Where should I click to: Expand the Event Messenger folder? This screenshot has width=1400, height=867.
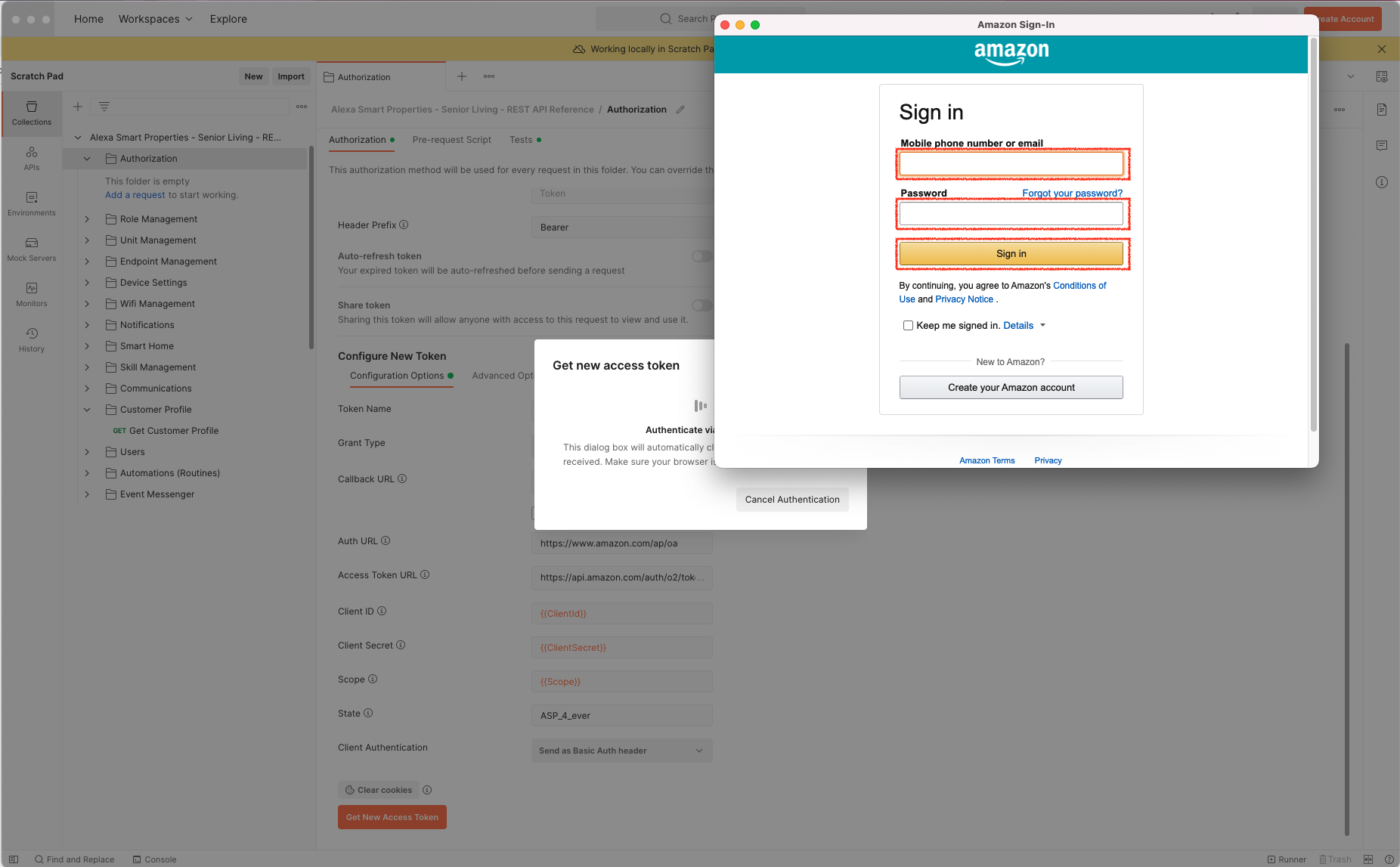click(x=87, y=494)
